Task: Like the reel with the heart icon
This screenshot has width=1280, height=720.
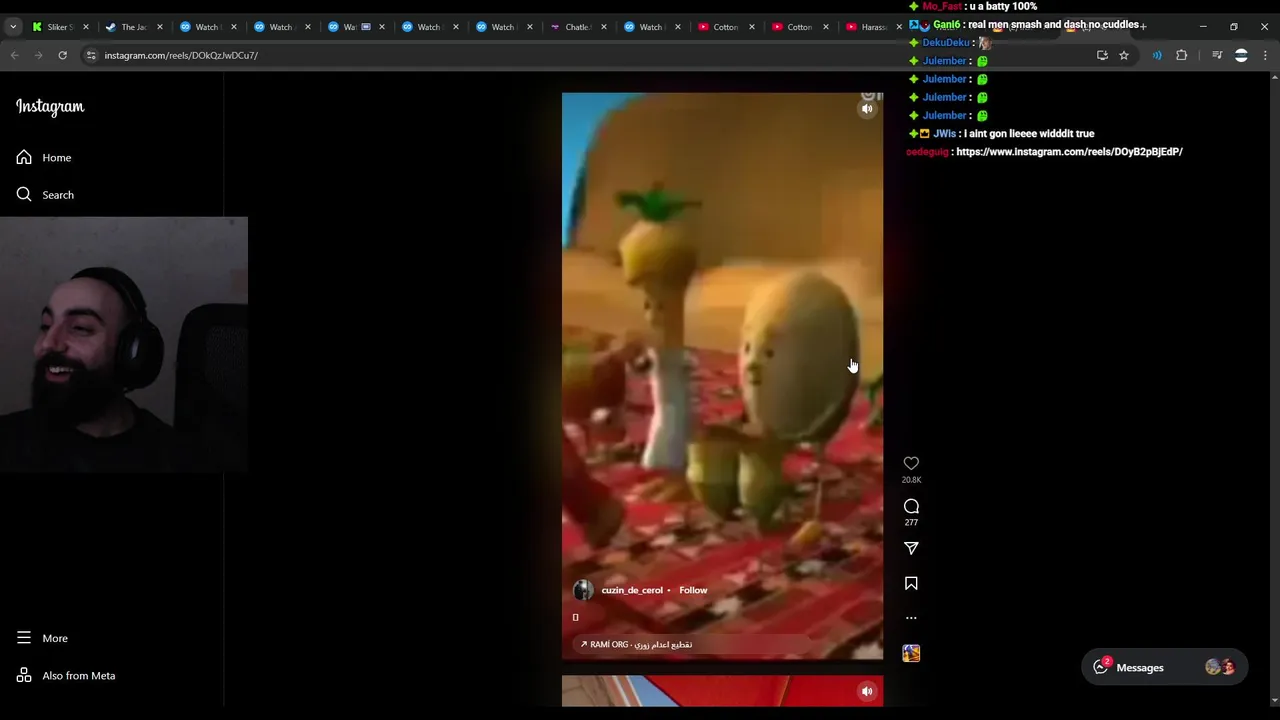Action: (911, 463)
